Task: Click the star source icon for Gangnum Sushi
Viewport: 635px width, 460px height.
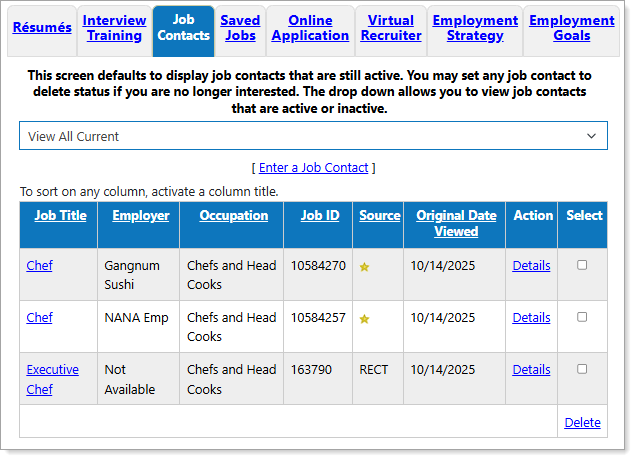Action: click(x=365, y=267)
